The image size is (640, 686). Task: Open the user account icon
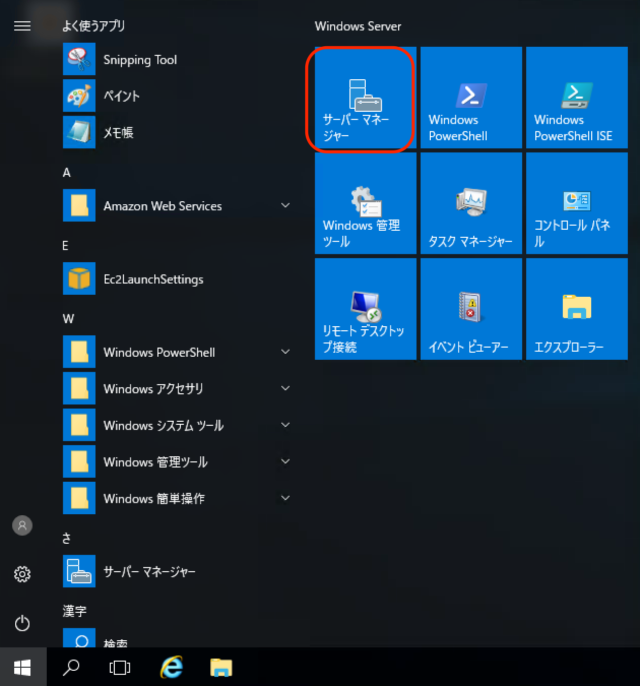pyautogui.click(x=22, y=525)
